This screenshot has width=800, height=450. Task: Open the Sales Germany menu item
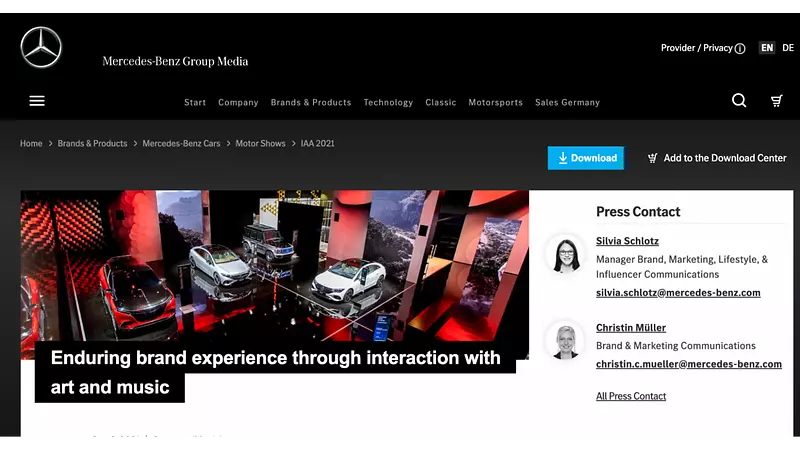coord(567,103)
